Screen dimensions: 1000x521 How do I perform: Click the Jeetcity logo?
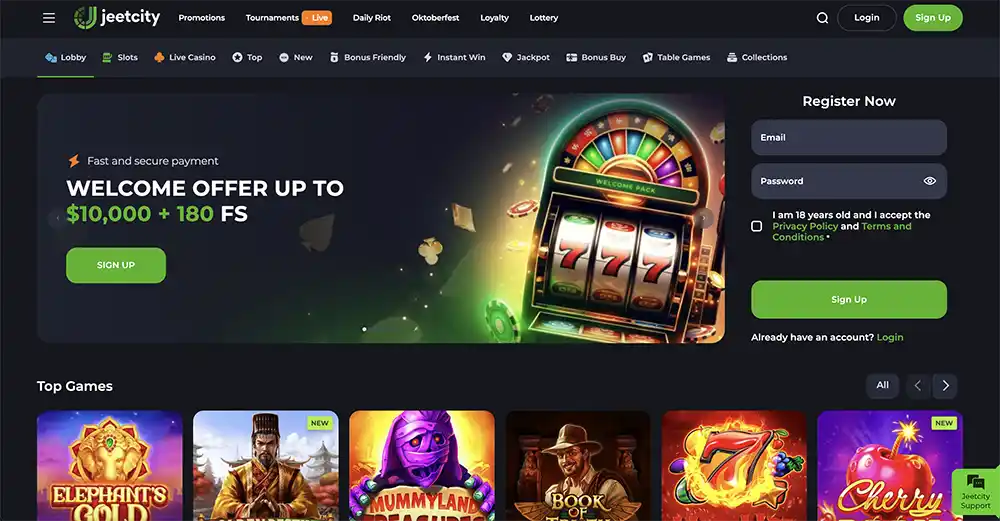[117, 18]
